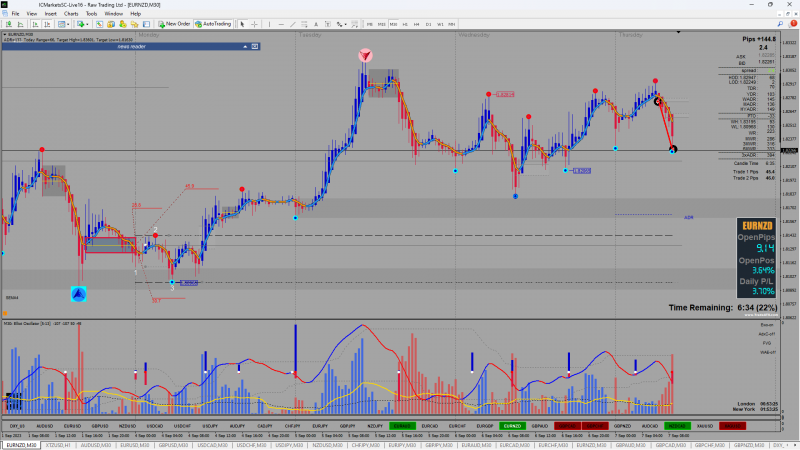Toggle the Evo-on indicator button
Screen dimensions: 800x450
(767, 325)
